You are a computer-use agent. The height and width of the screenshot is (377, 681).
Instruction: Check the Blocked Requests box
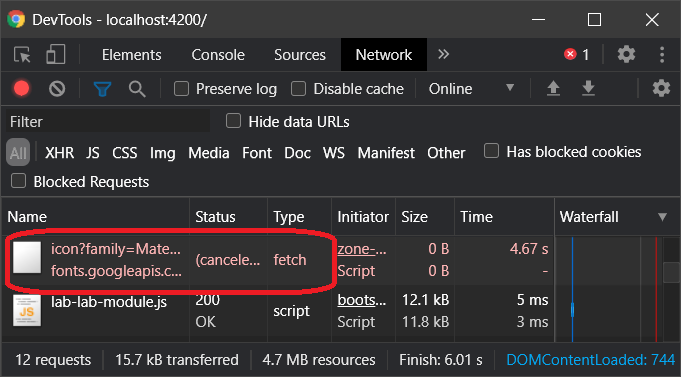18,181
